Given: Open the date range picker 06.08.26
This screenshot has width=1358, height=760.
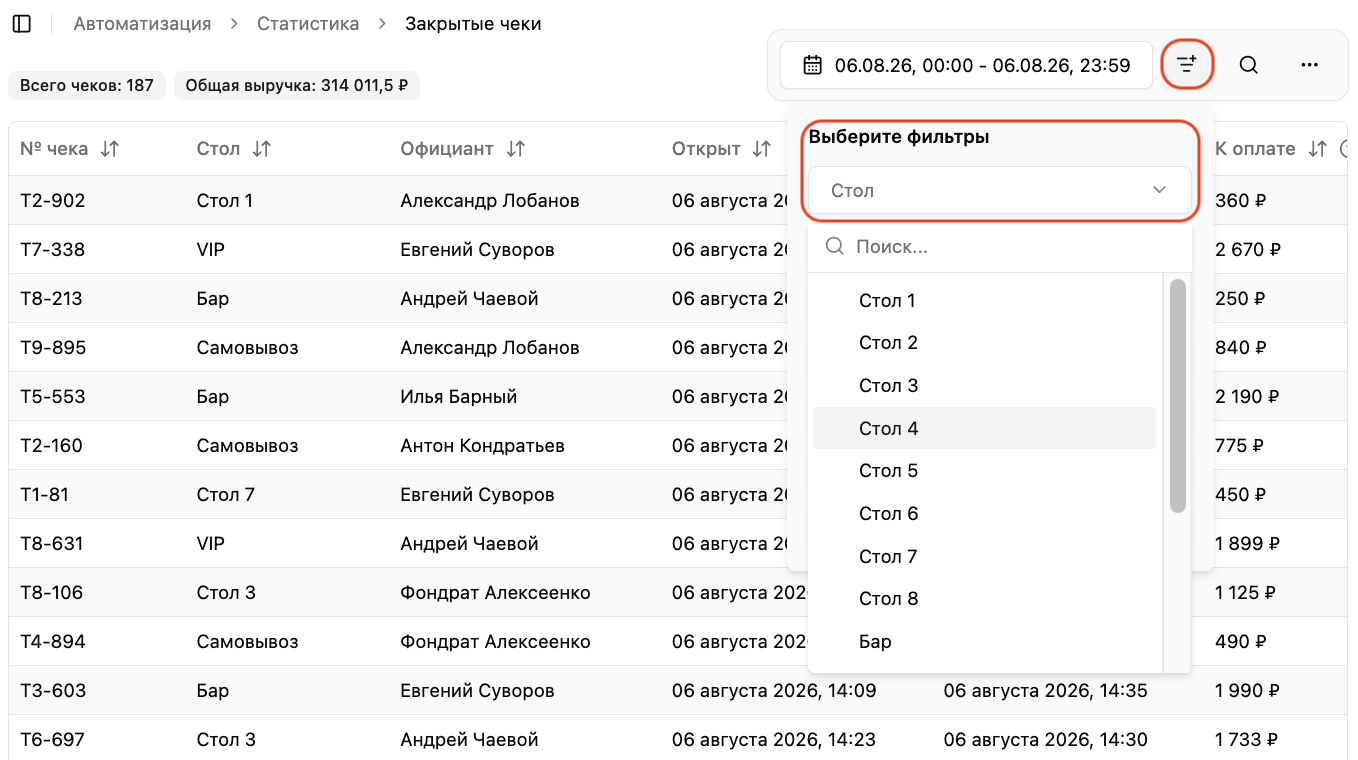Looking at the screenshot, I should tap(966, 65).
